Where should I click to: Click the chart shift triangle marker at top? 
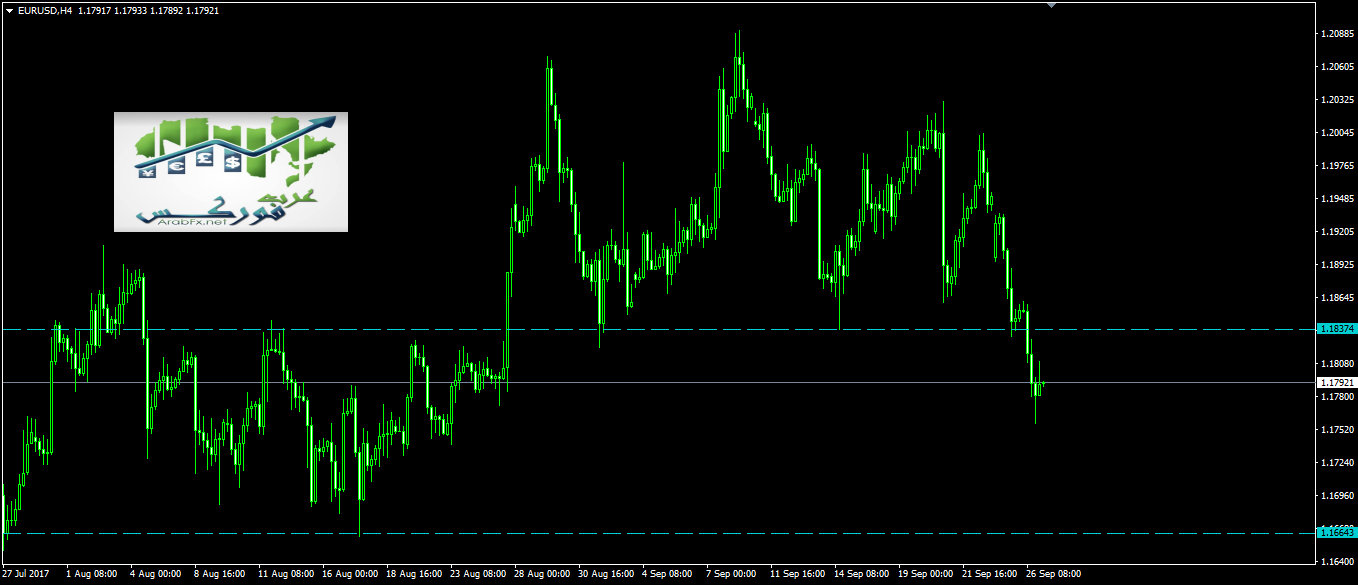click(1050, 5)
